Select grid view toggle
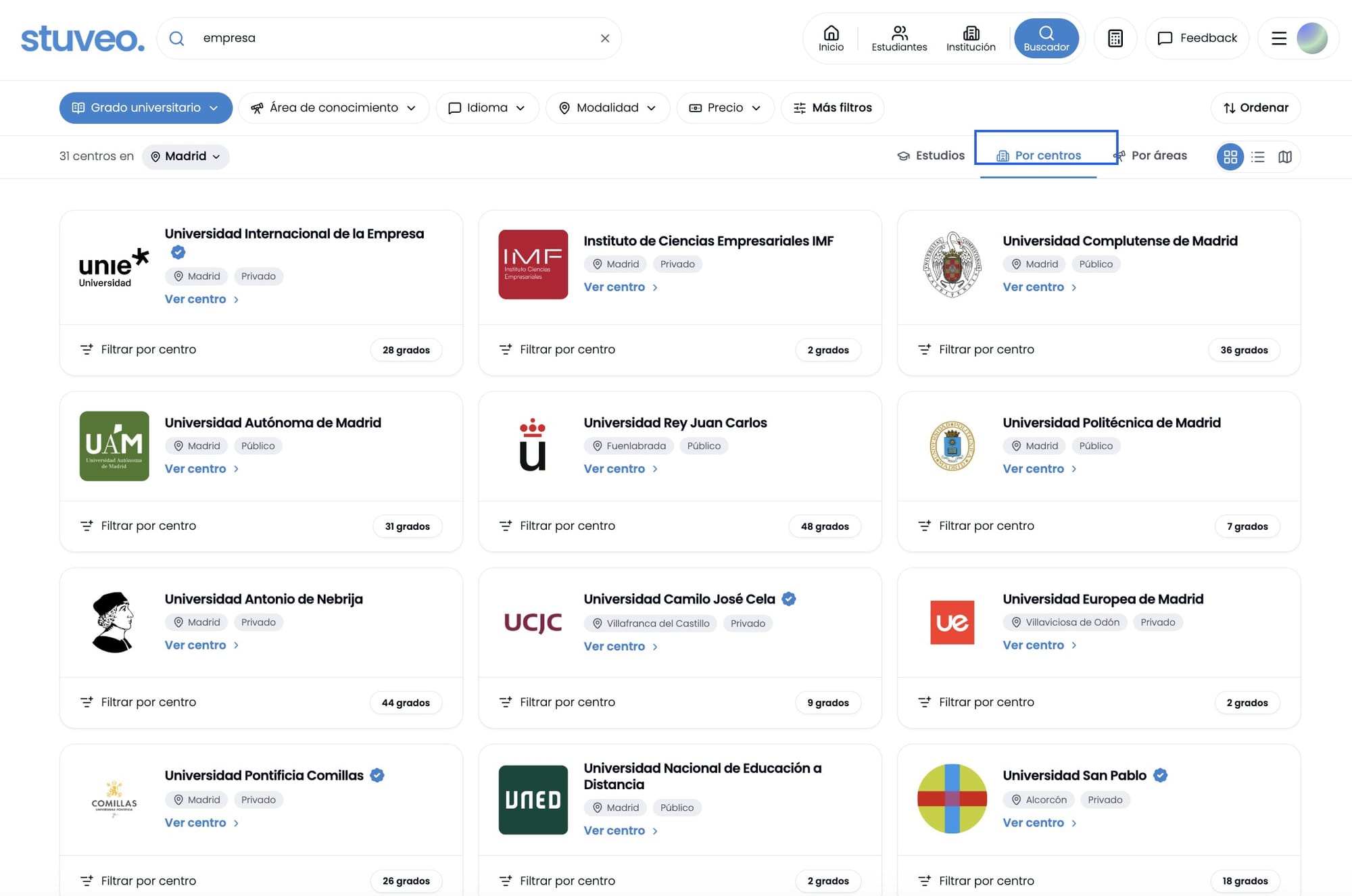1352x896 pixels. point(1230,157)
